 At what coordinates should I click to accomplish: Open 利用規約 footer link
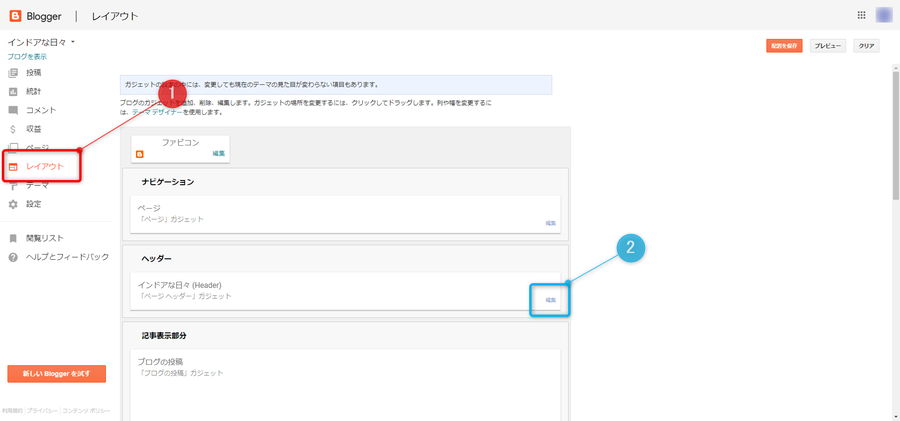(12, 411)
